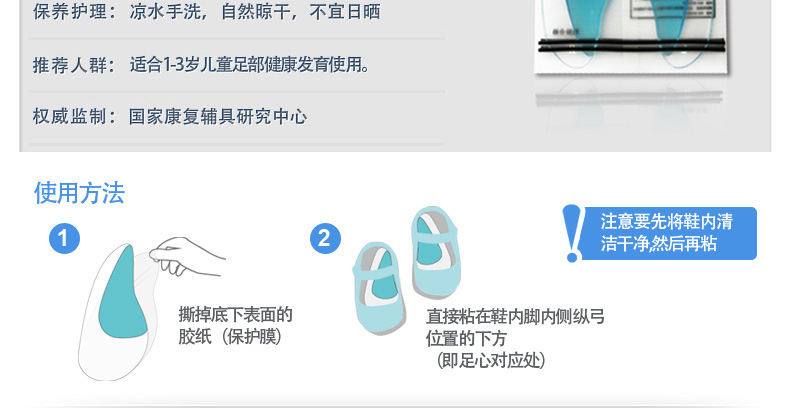Click the 权威监制 label

[x=70, y=117]
